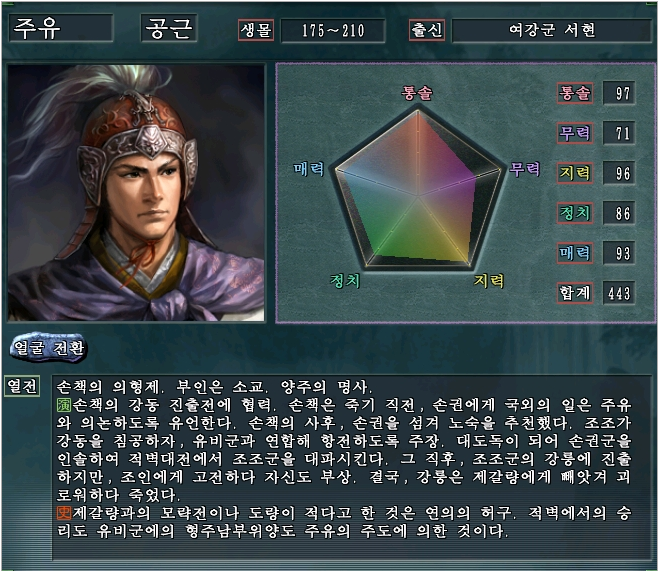The image size is (659, 571).
Task: Click the 생몰 lifespan label
Action: (256, 30)
